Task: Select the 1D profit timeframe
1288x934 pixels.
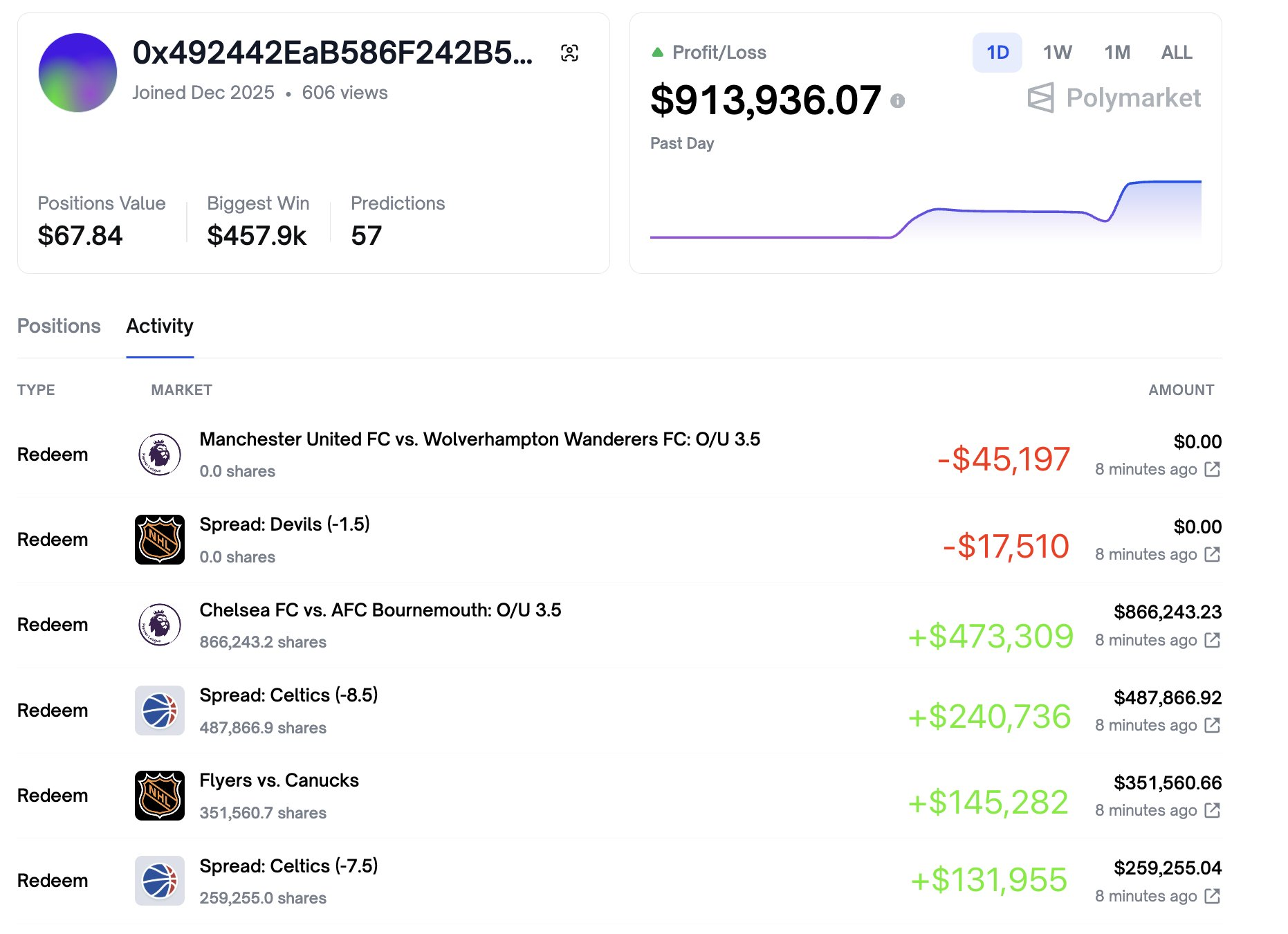Action: pos(997,53)
